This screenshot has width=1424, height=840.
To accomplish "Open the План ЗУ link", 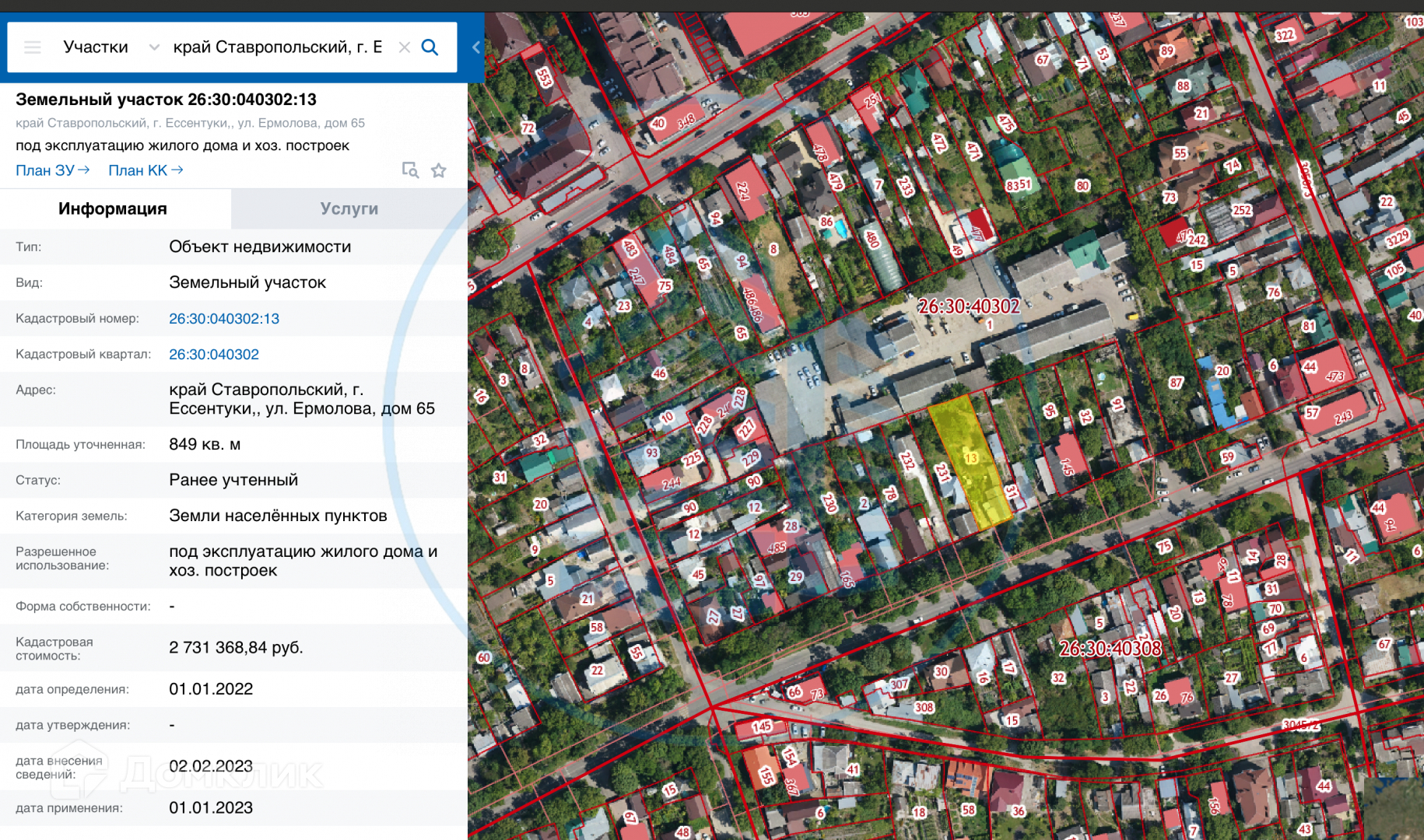I will (52, 170).
